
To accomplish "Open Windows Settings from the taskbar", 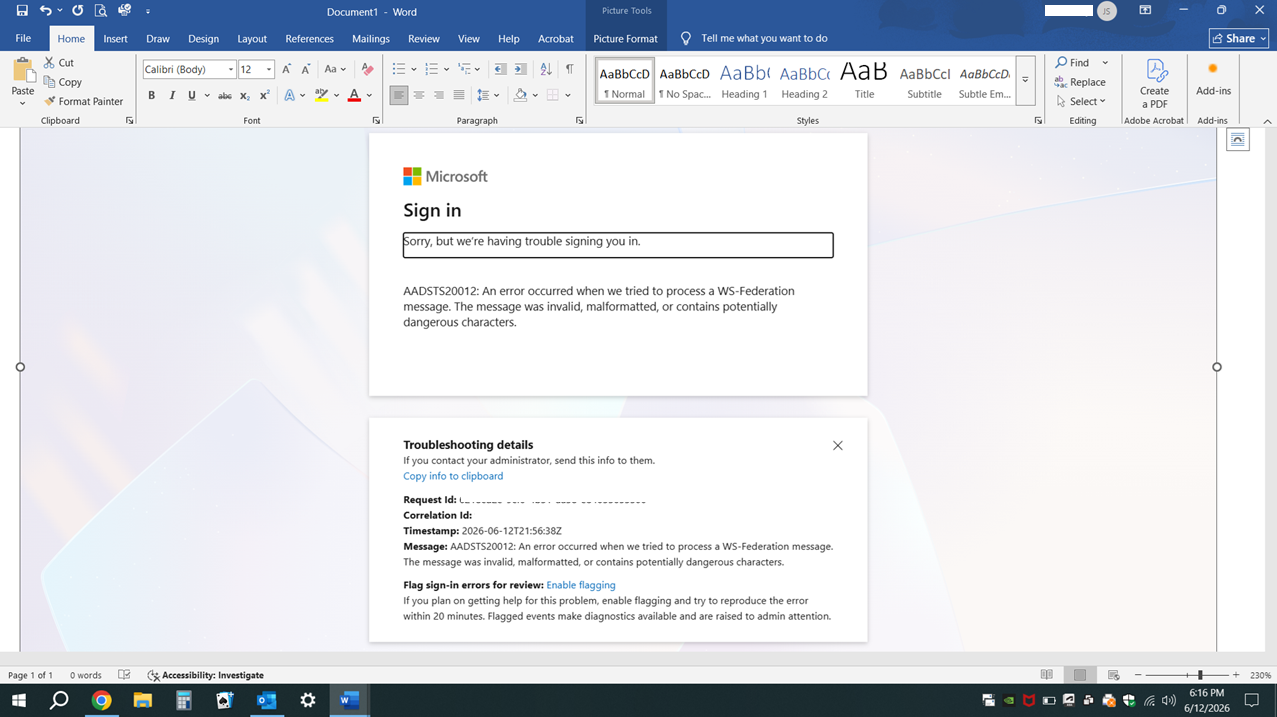I will tap(307, 701).
